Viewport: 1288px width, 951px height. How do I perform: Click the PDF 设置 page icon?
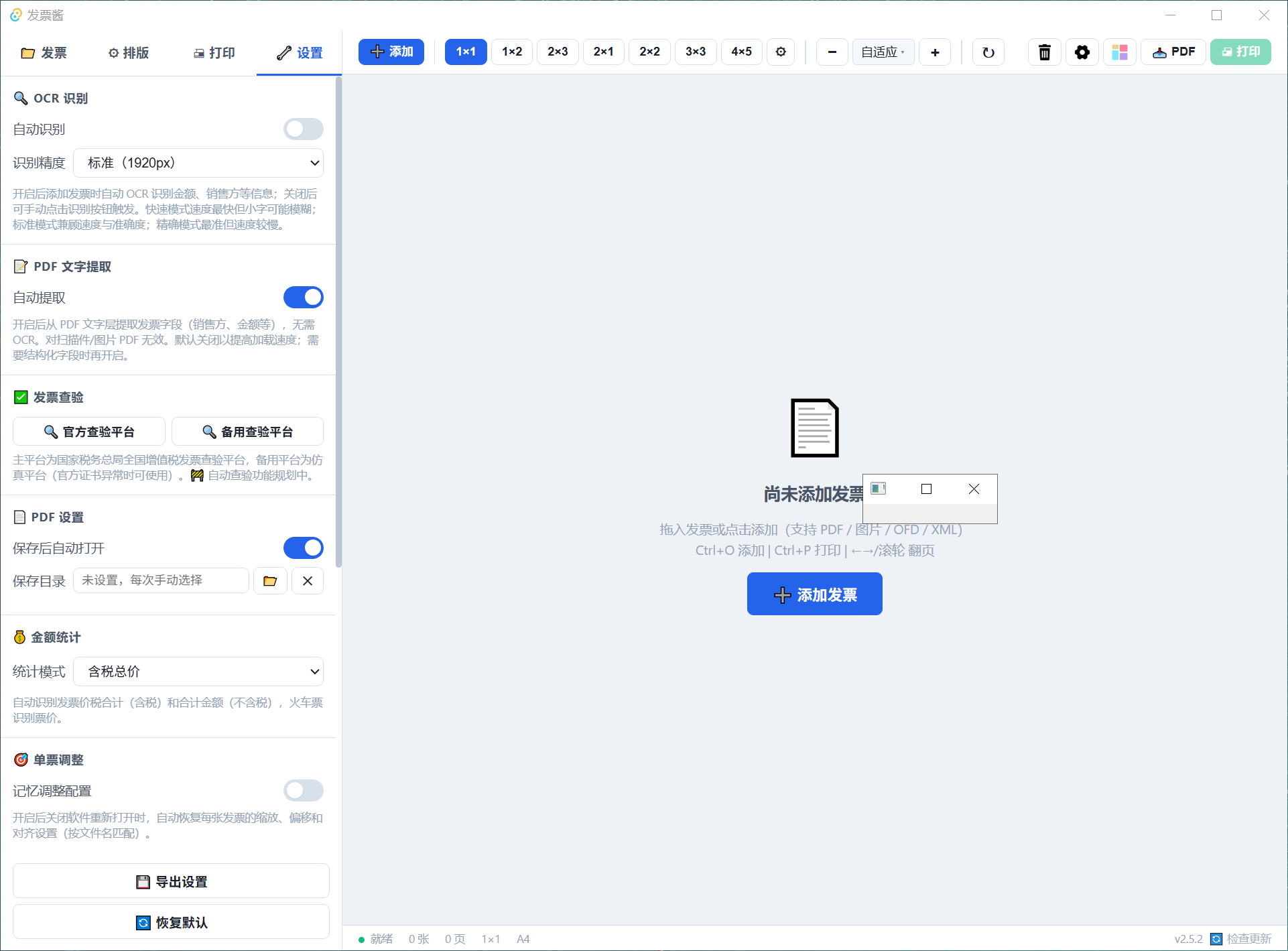pos(20,517)
